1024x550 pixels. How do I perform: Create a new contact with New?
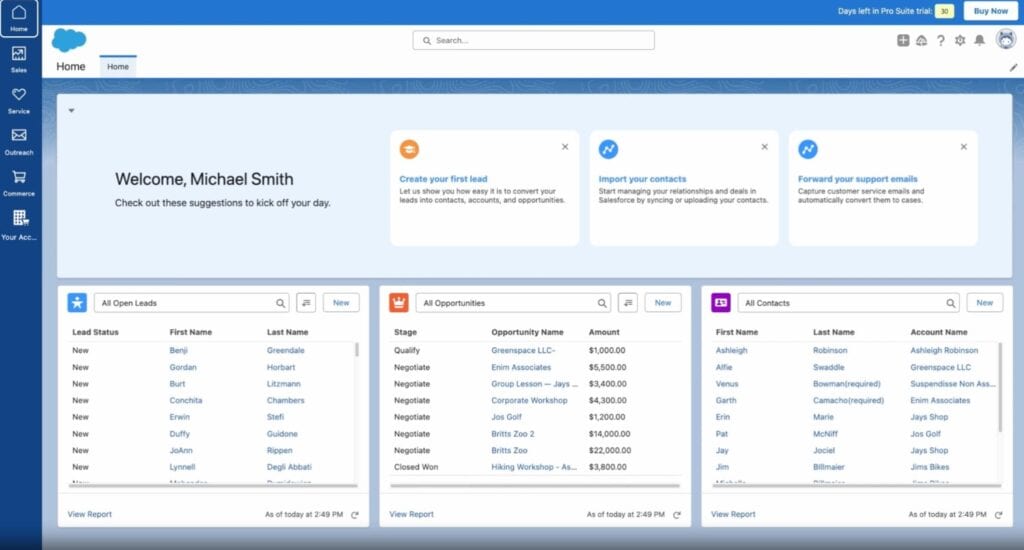point(985,302)
